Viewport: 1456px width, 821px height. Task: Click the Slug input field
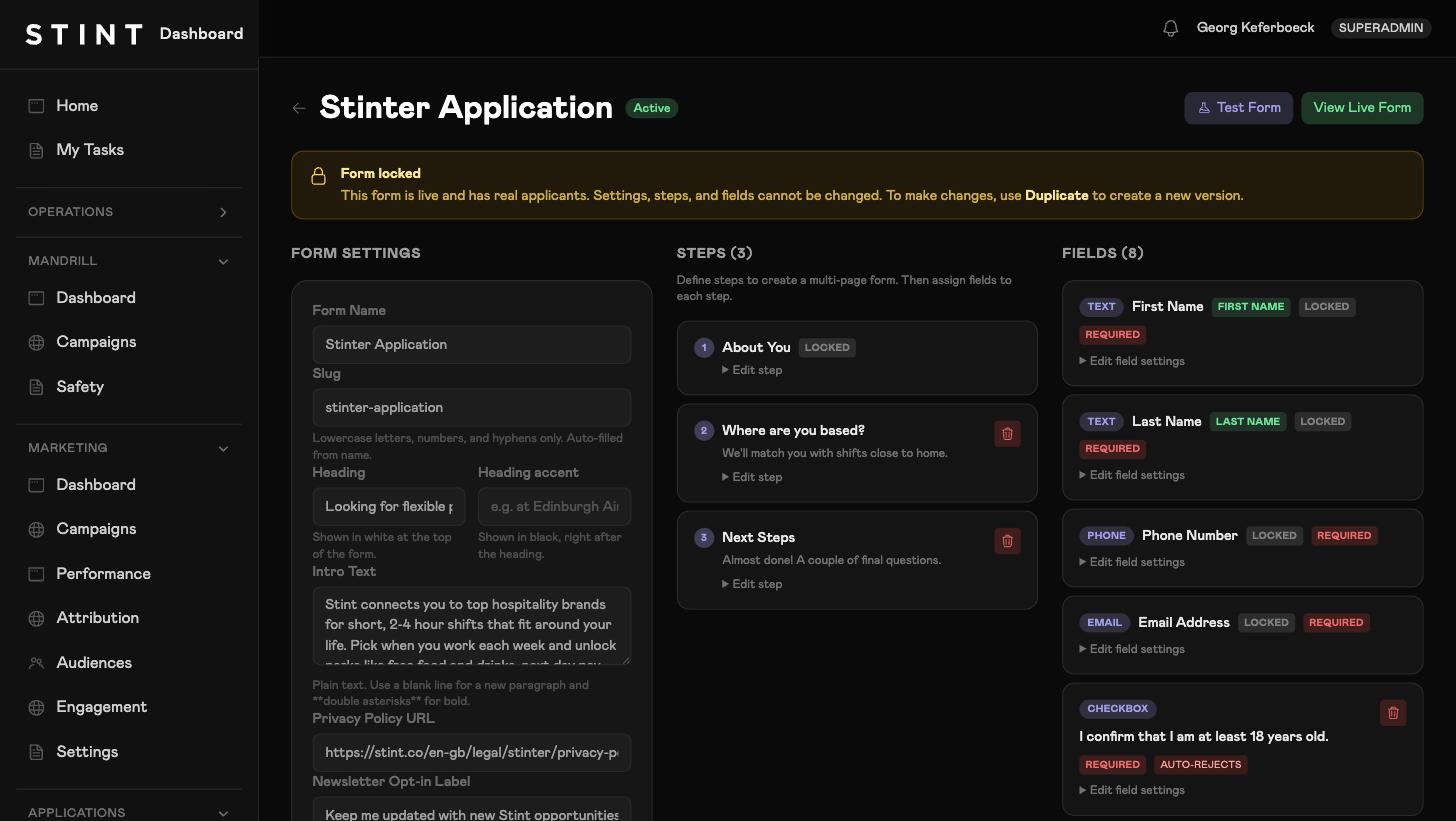[x=472, y=408]
